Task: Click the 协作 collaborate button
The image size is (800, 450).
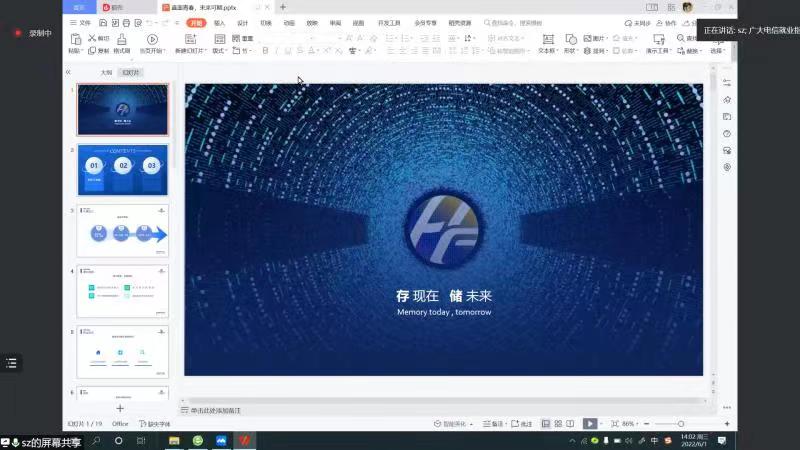Action: (668, 22)
